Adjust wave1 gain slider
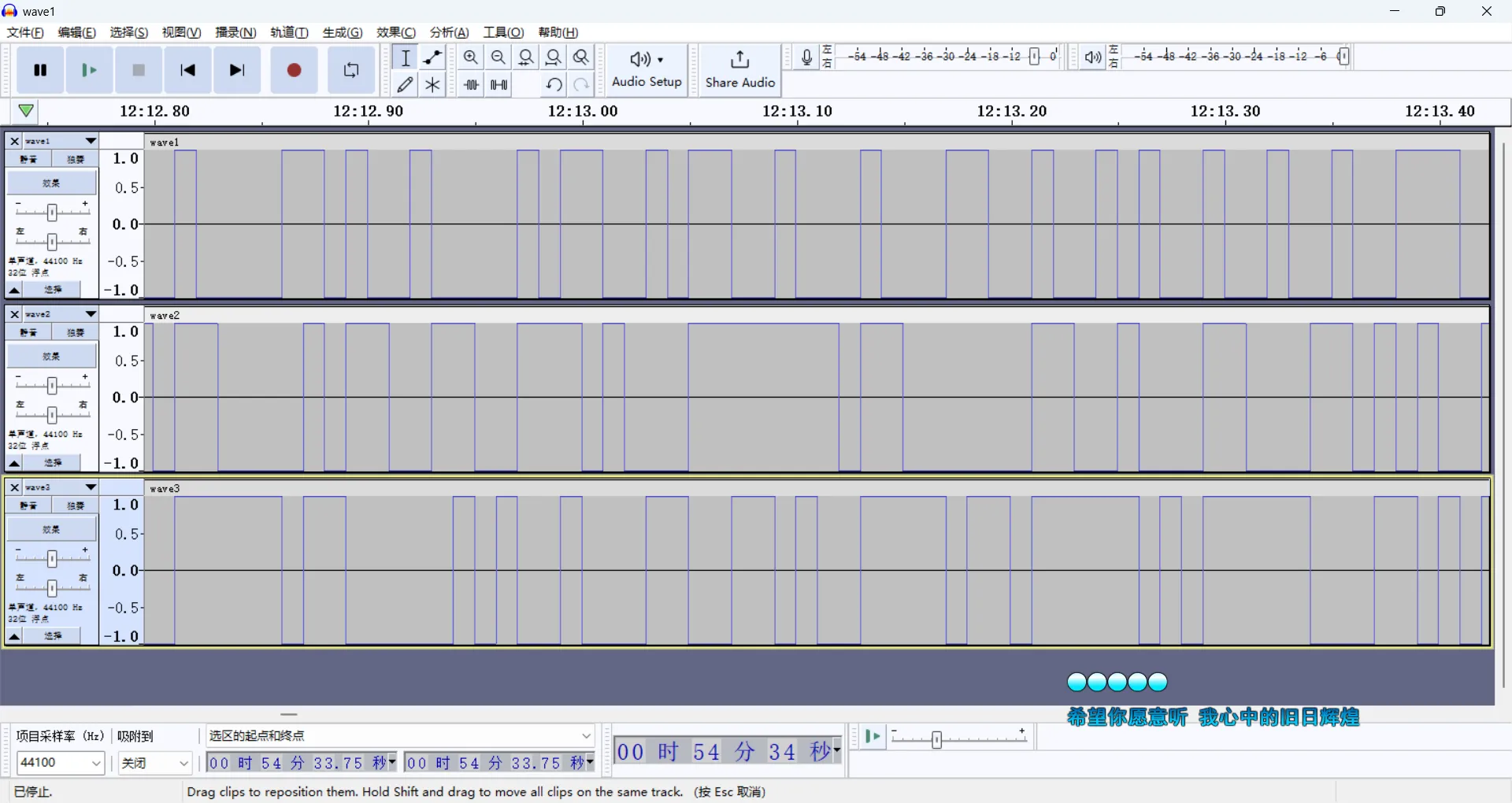 click(52, 212)
